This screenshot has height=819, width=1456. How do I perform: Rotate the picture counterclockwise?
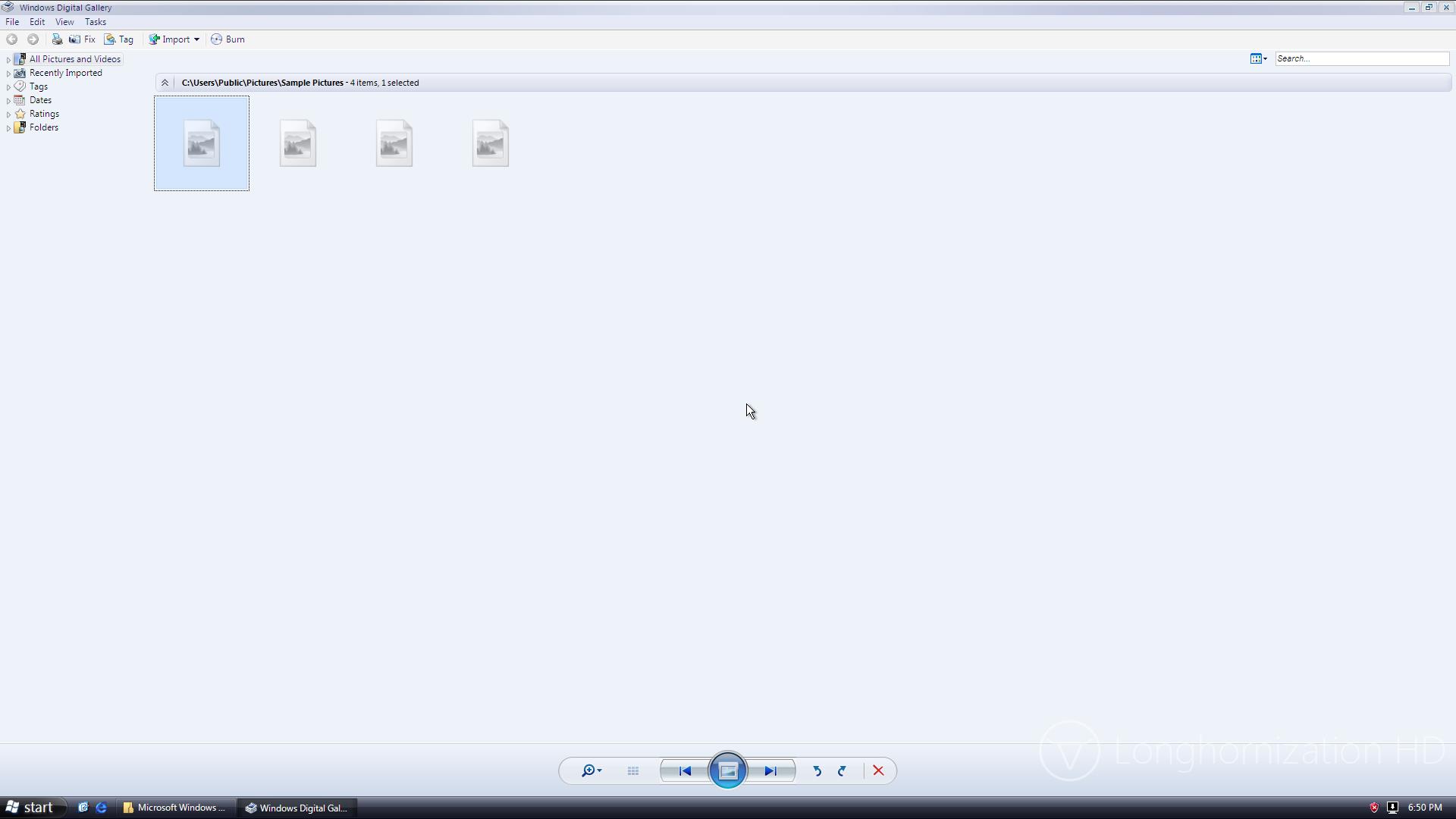coord(817,771)
